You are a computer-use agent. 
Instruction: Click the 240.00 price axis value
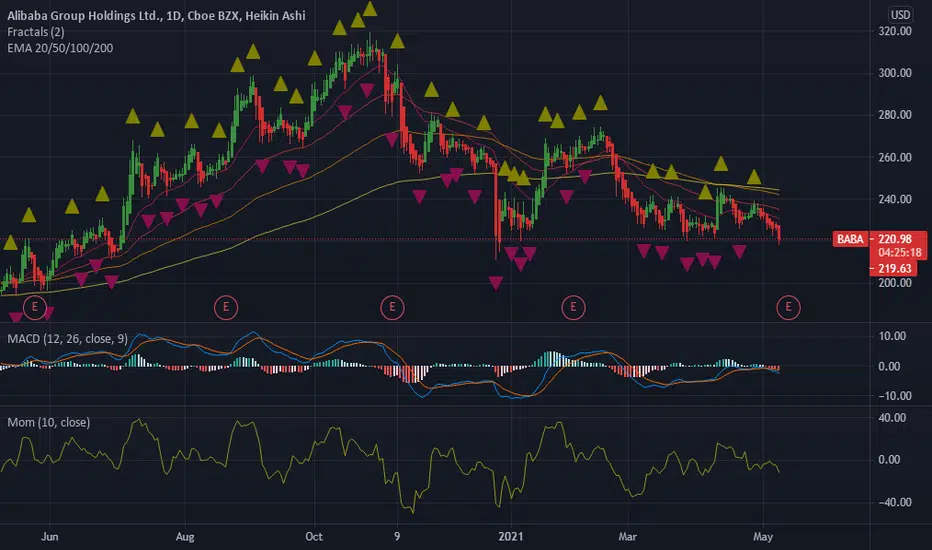(895, 199)
